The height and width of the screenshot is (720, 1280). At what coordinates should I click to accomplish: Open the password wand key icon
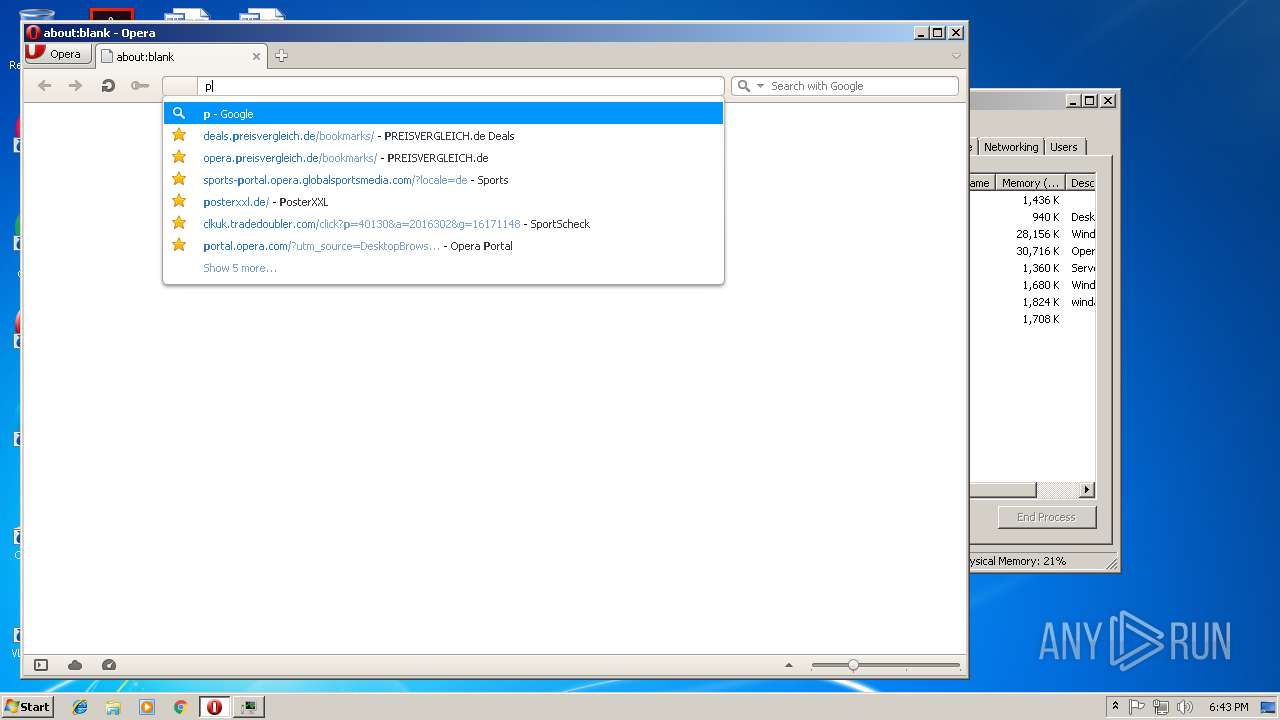(x=140, y=86)
